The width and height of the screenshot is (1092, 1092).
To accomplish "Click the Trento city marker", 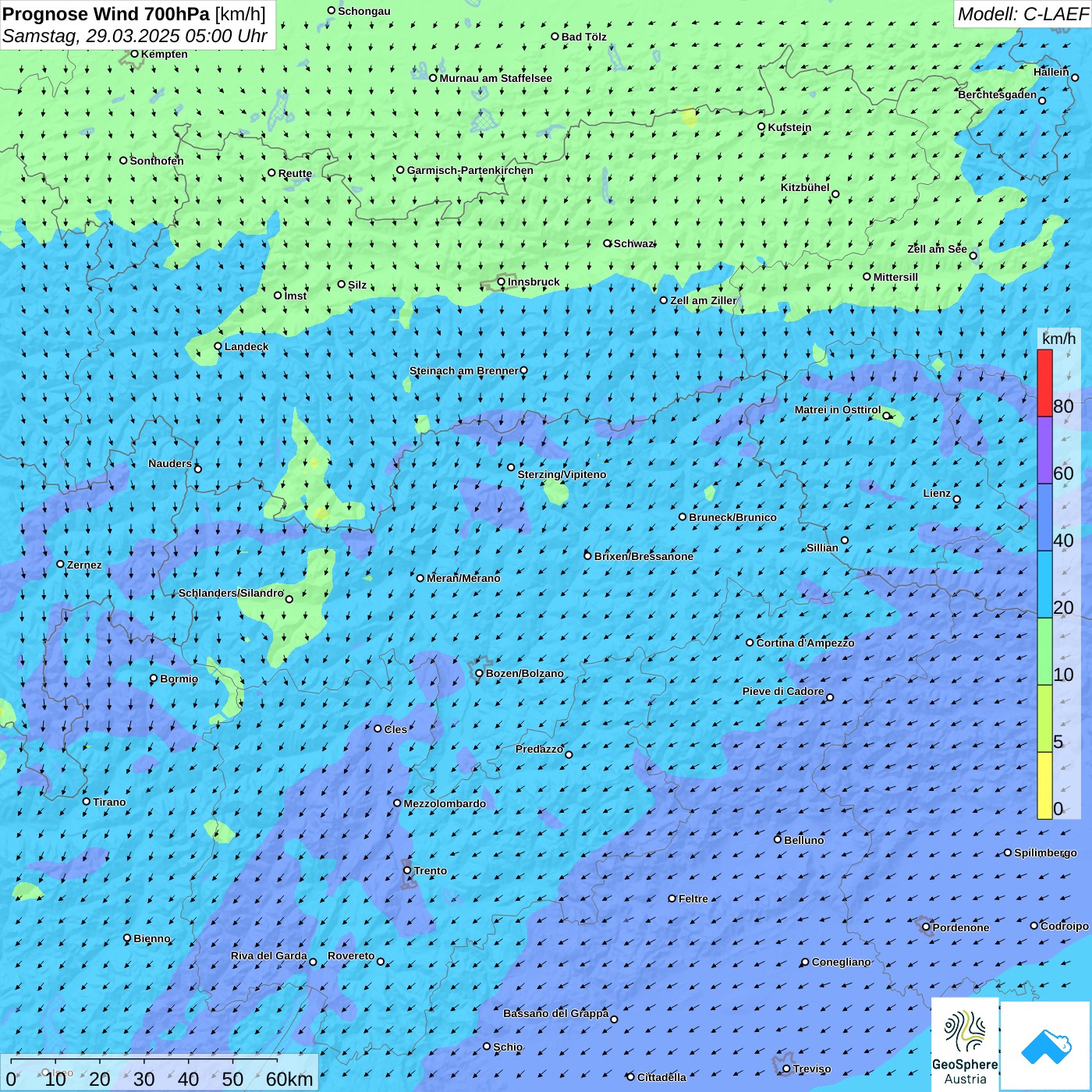I will (x=407, y=870).
